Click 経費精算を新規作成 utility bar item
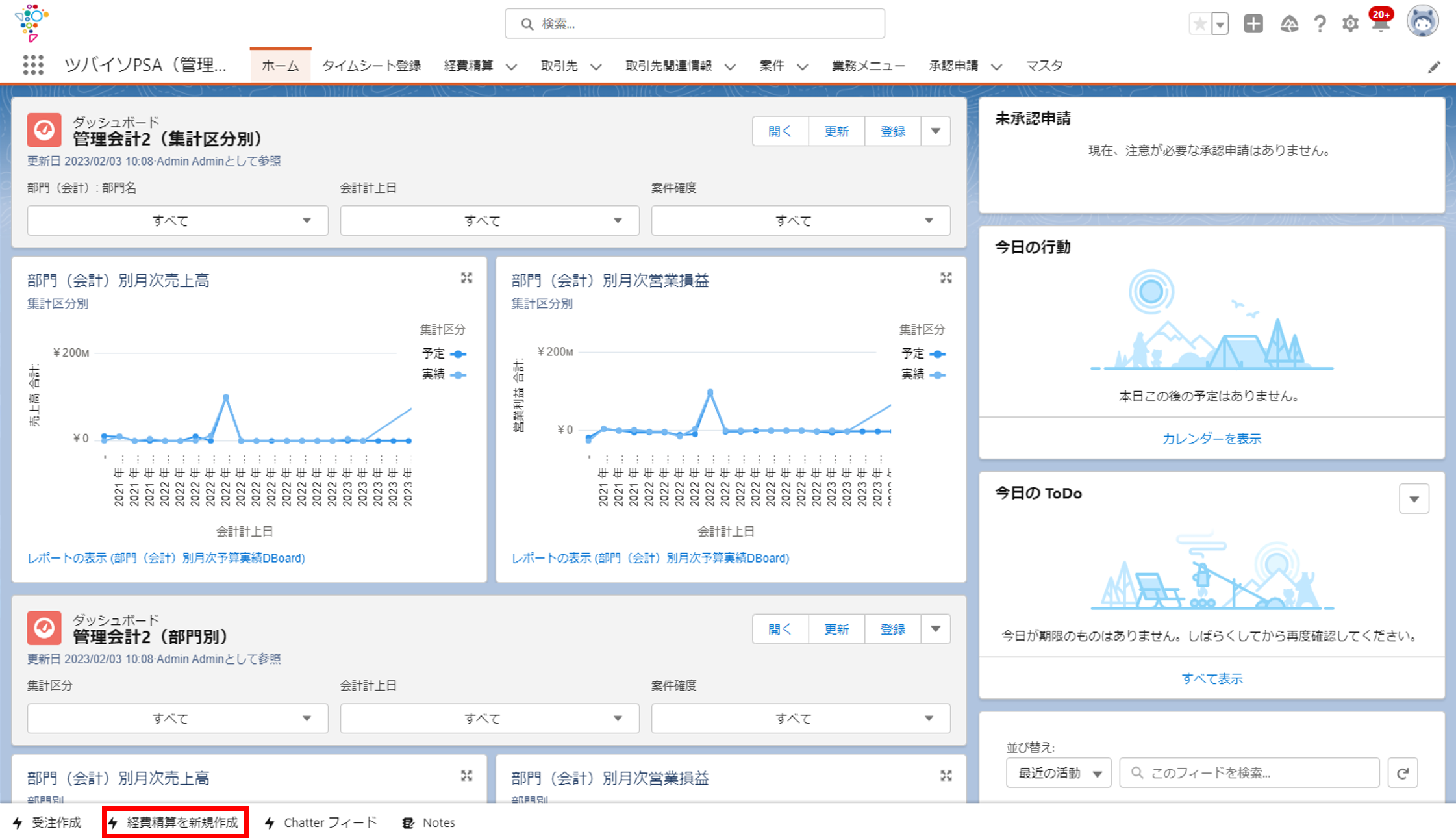Viewport: 1456px width, 840px height. point(175,822)
